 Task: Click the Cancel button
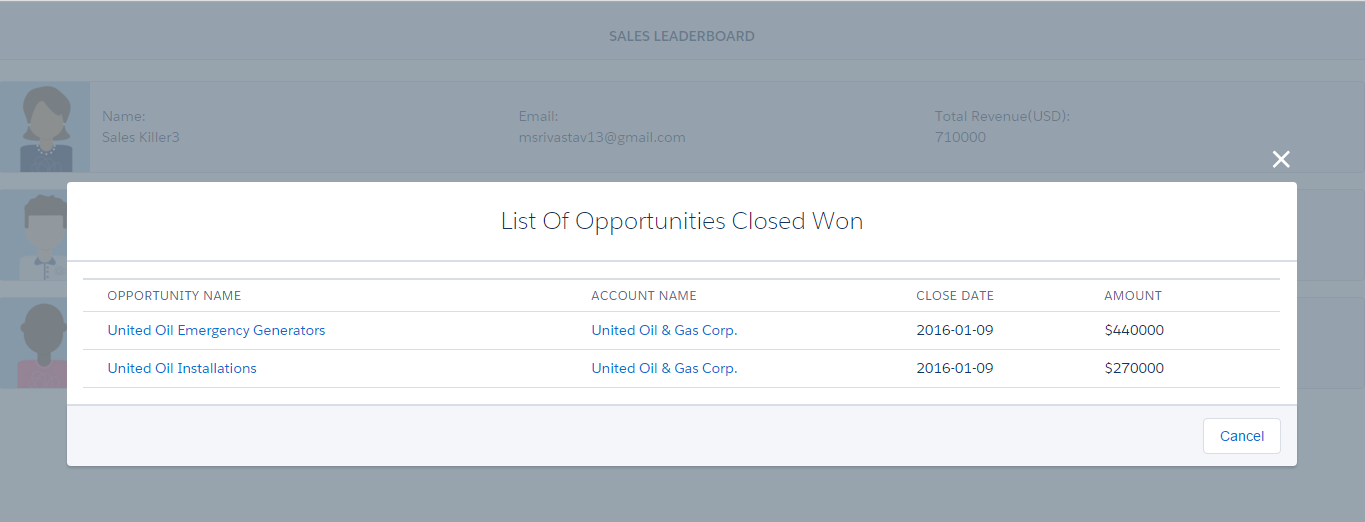(x=1241, y=436)
